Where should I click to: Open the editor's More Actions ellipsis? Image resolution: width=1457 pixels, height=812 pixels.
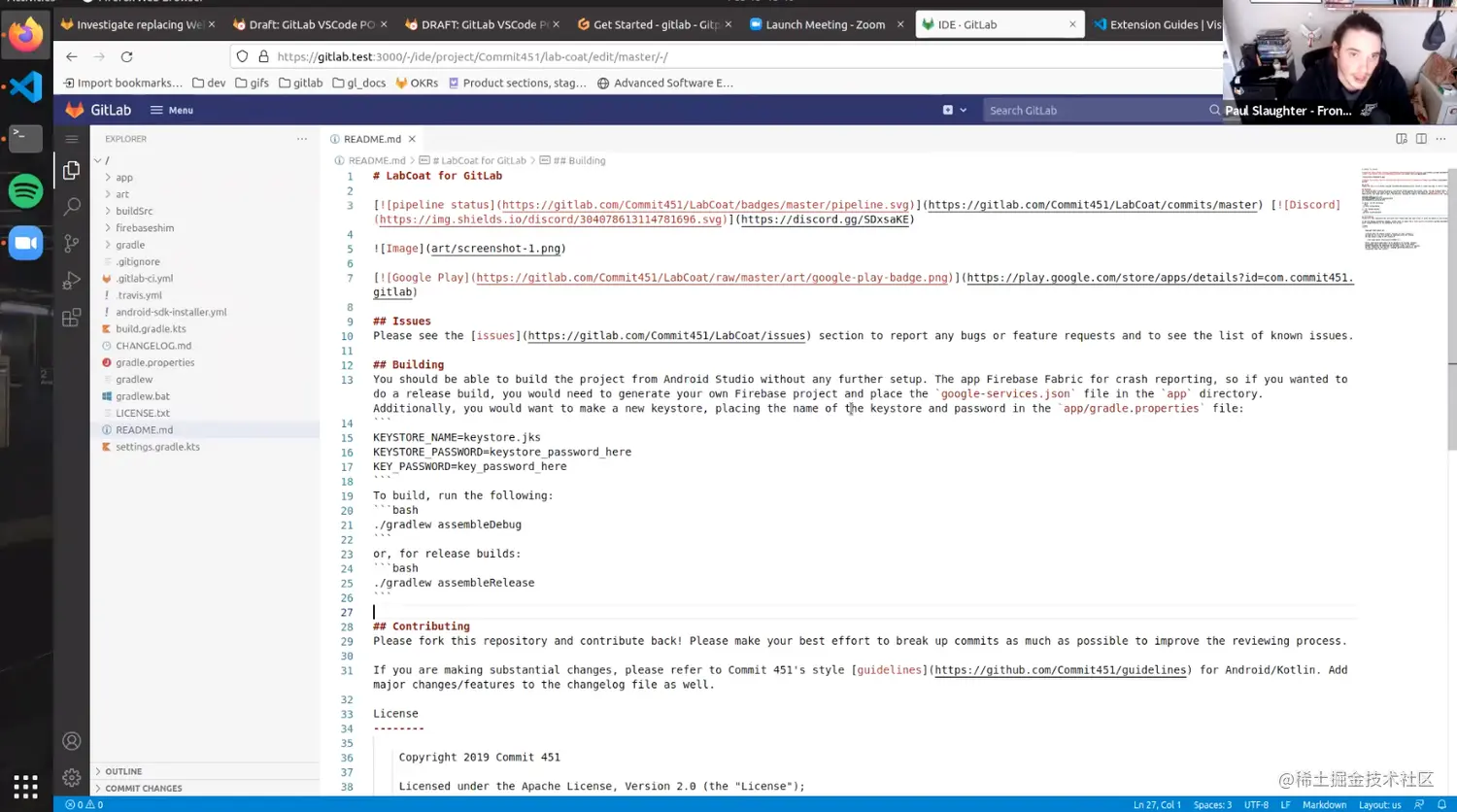1440,139
